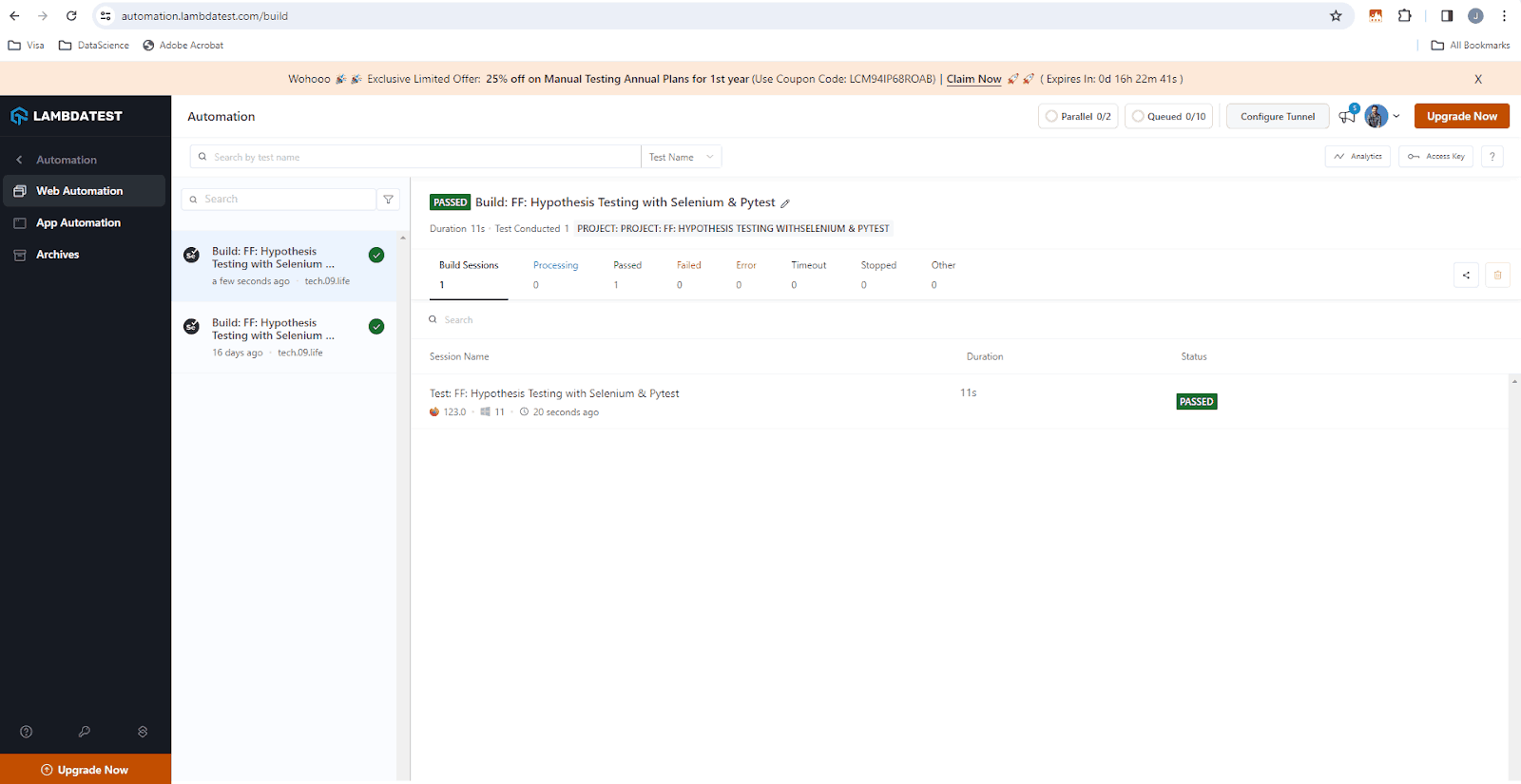Click the Configure Tunnel button

click(x=1277, y=117)
